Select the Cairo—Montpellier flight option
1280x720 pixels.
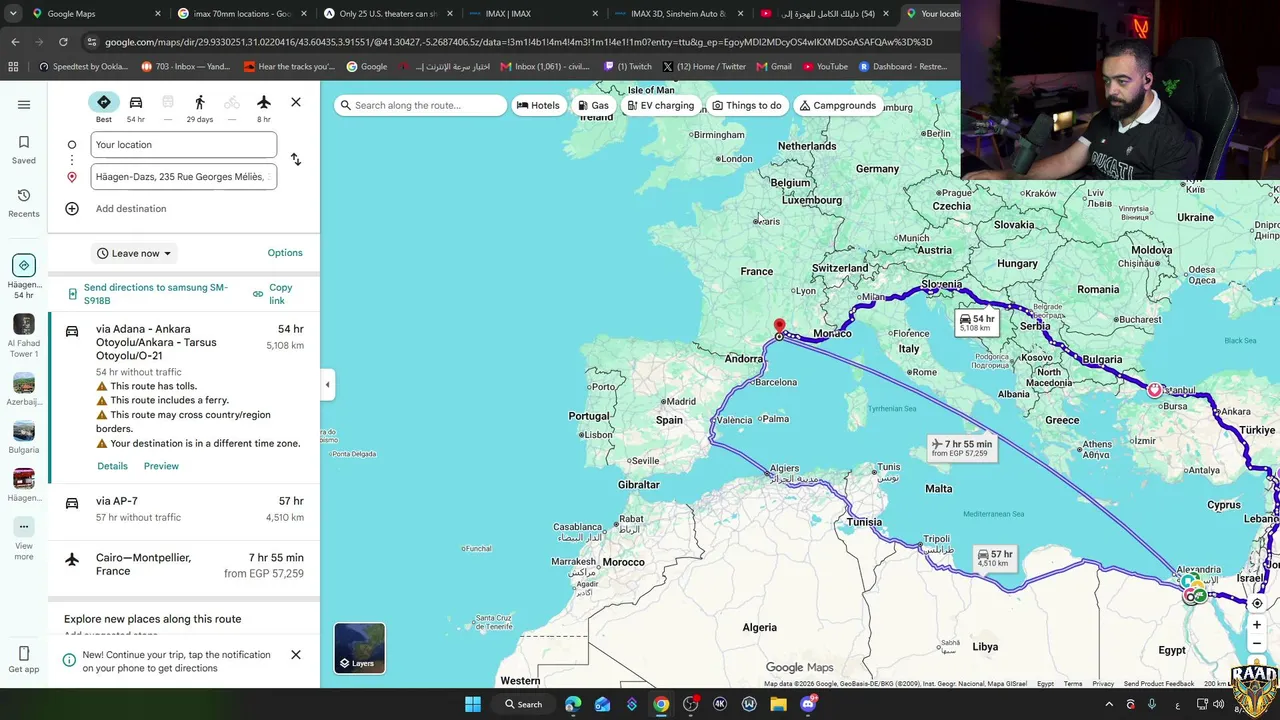coord(184,565)
